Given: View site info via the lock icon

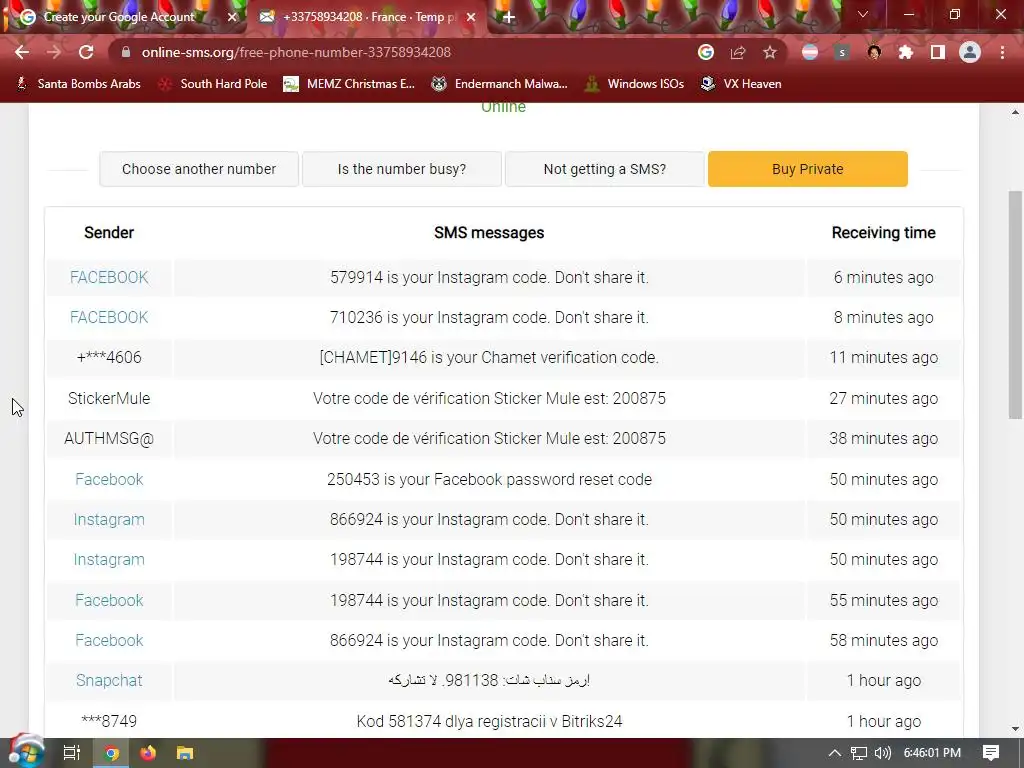Looking at the screenshot, I should 126,52.
